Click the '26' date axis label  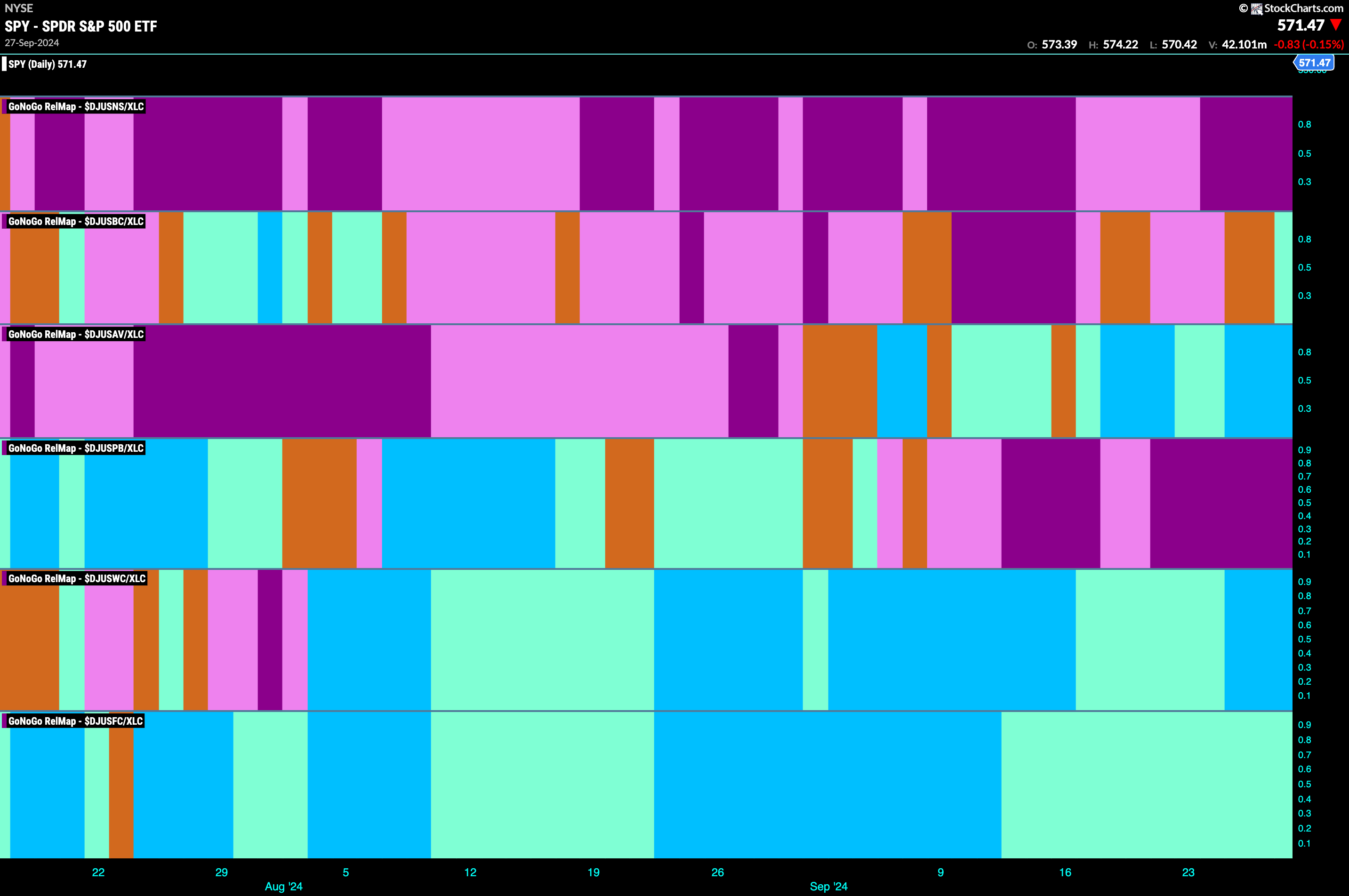pos(718,872)
